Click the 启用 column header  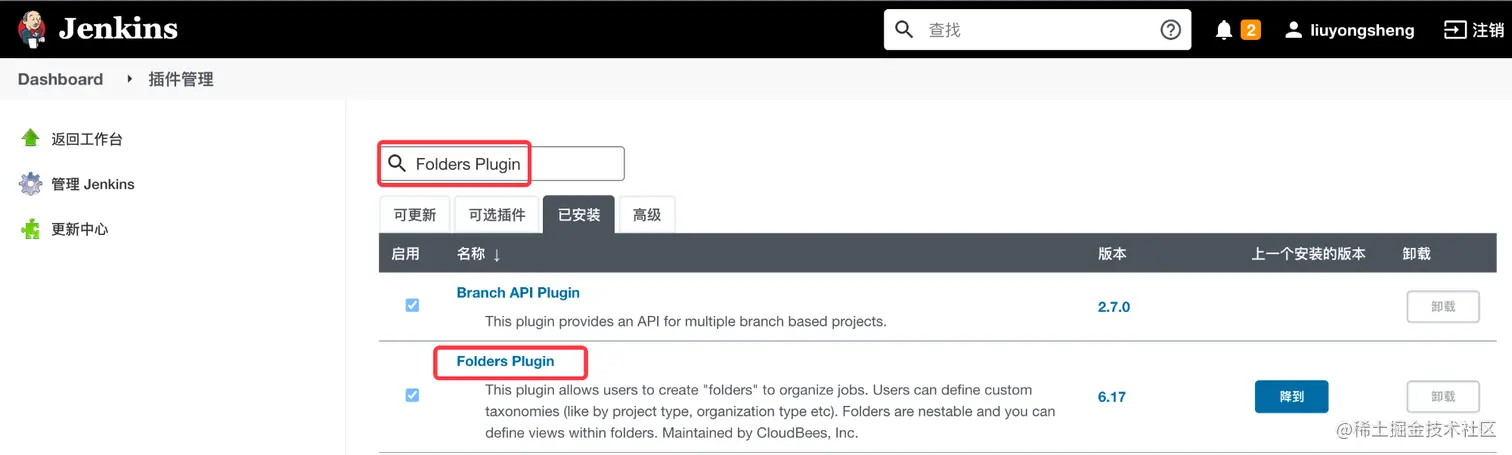tap(405, 254)
